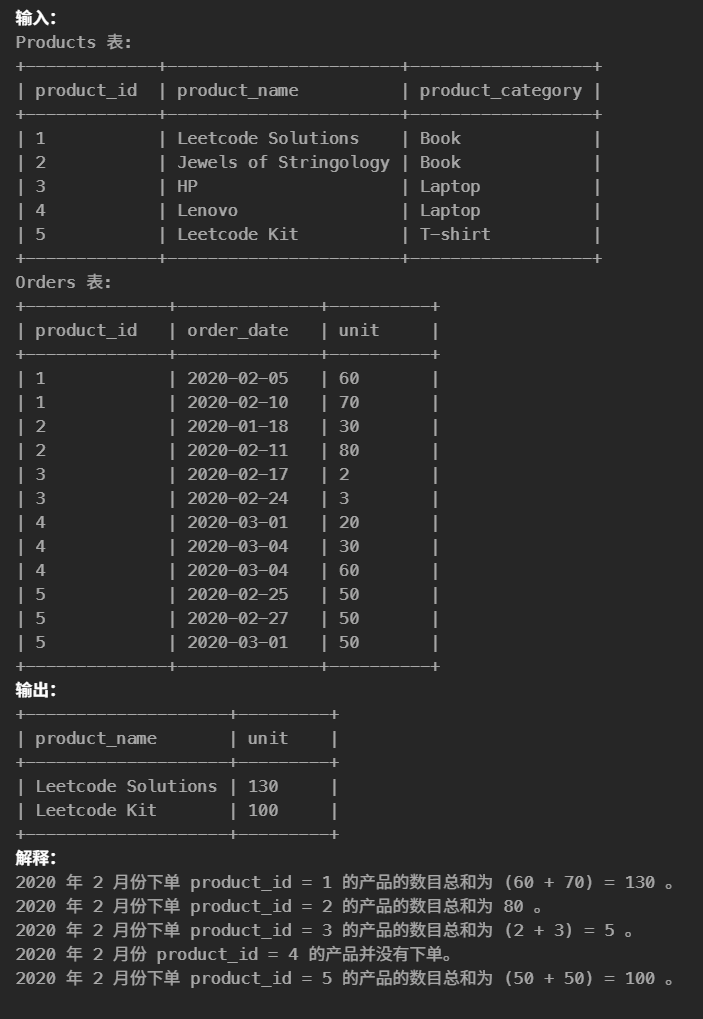Select the order date 2020-02-05
The width and height of the screenshot is (703, 1019).
(x=237, y=378)
